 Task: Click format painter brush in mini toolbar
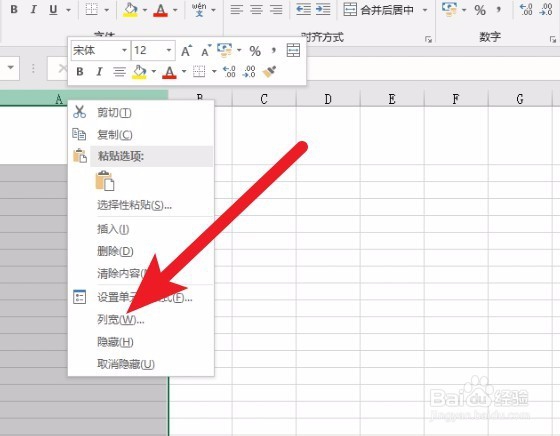point(269,72)
